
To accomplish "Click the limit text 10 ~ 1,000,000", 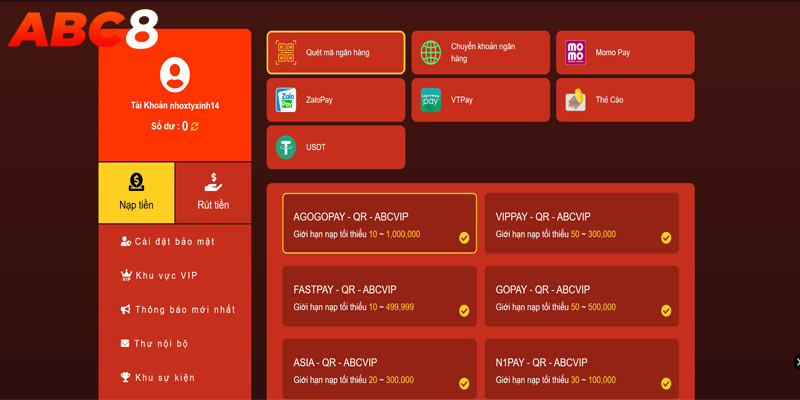I will coord(394,234).
